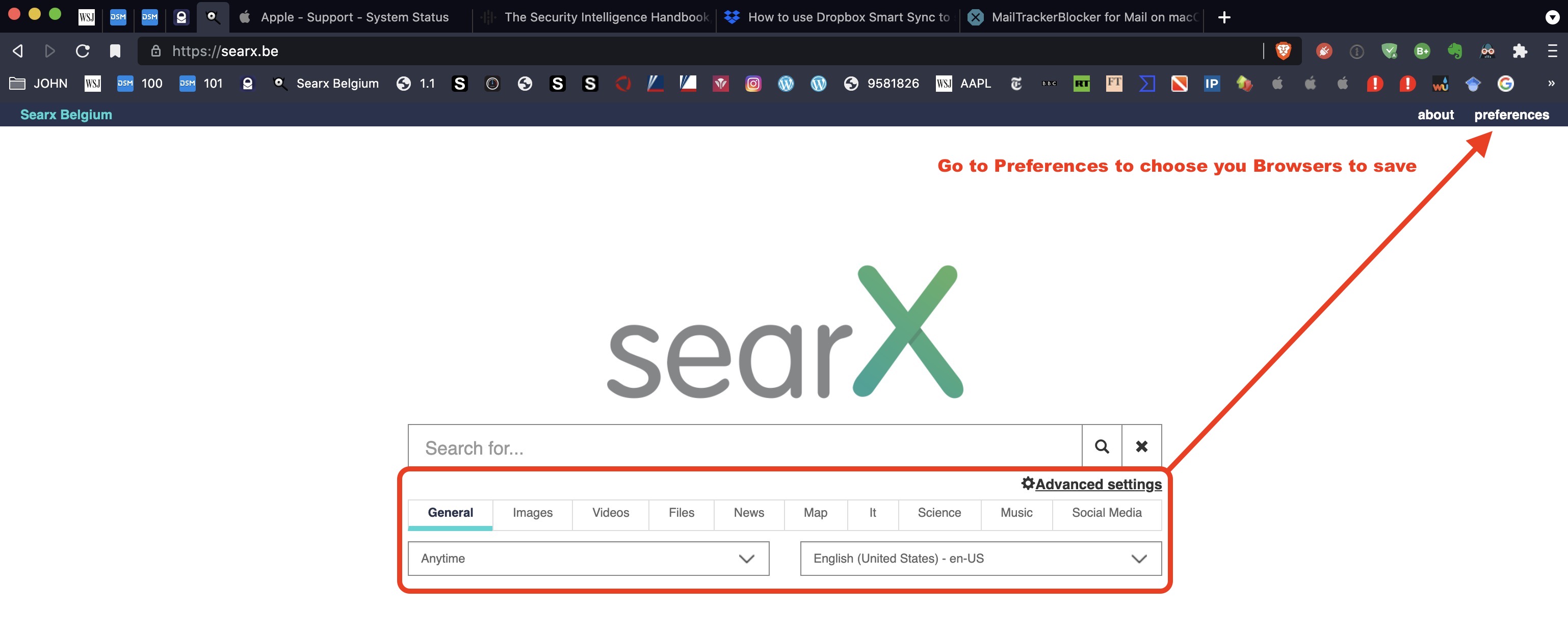Click the about link
This screenshot has height=635, width=1568.
(x=1435, y=115)
